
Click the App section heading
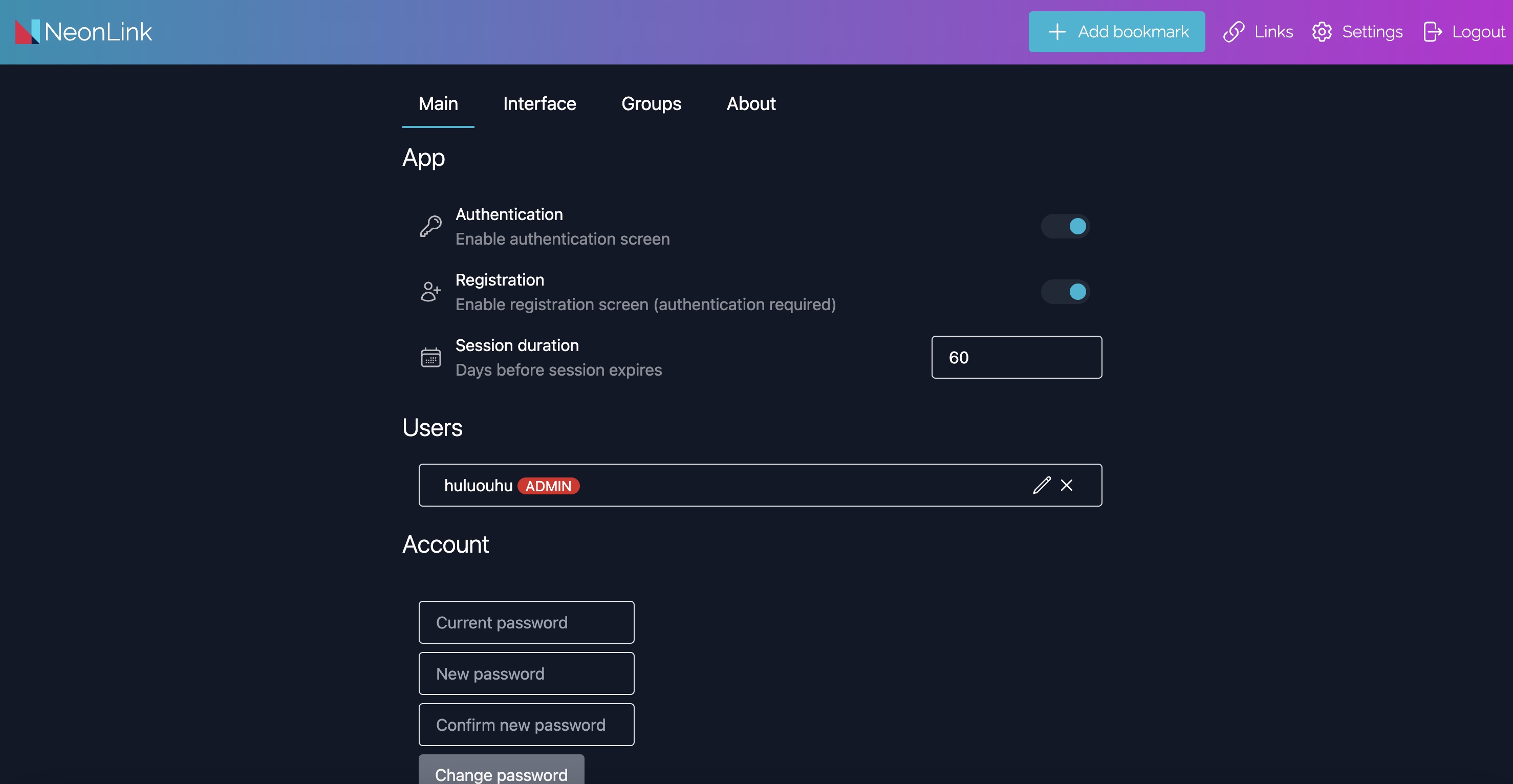423,158
